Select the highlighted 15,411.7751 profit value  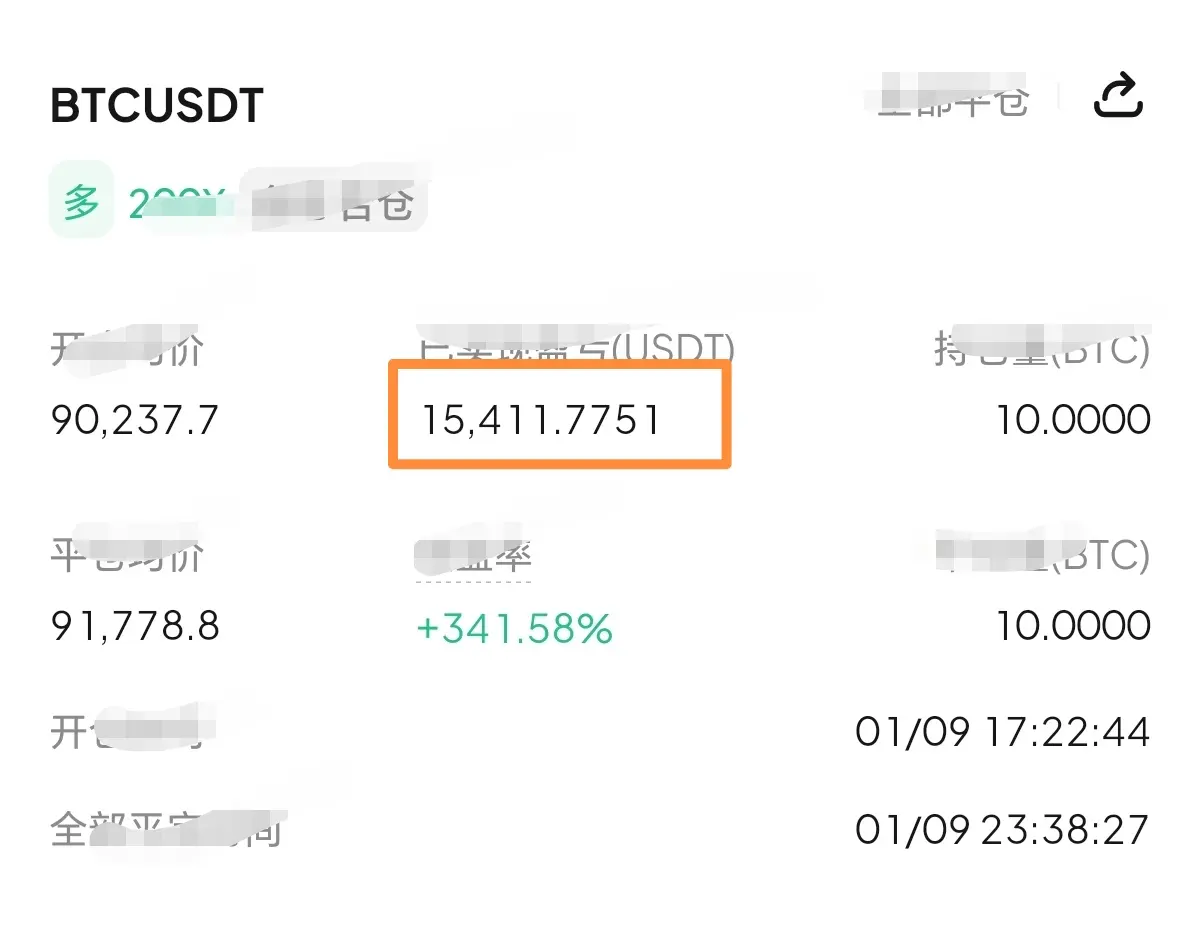541,419
